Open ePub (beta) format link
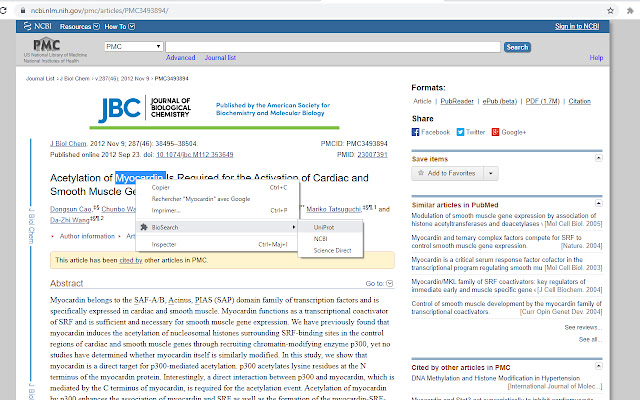640x400 pixels. 500,101
